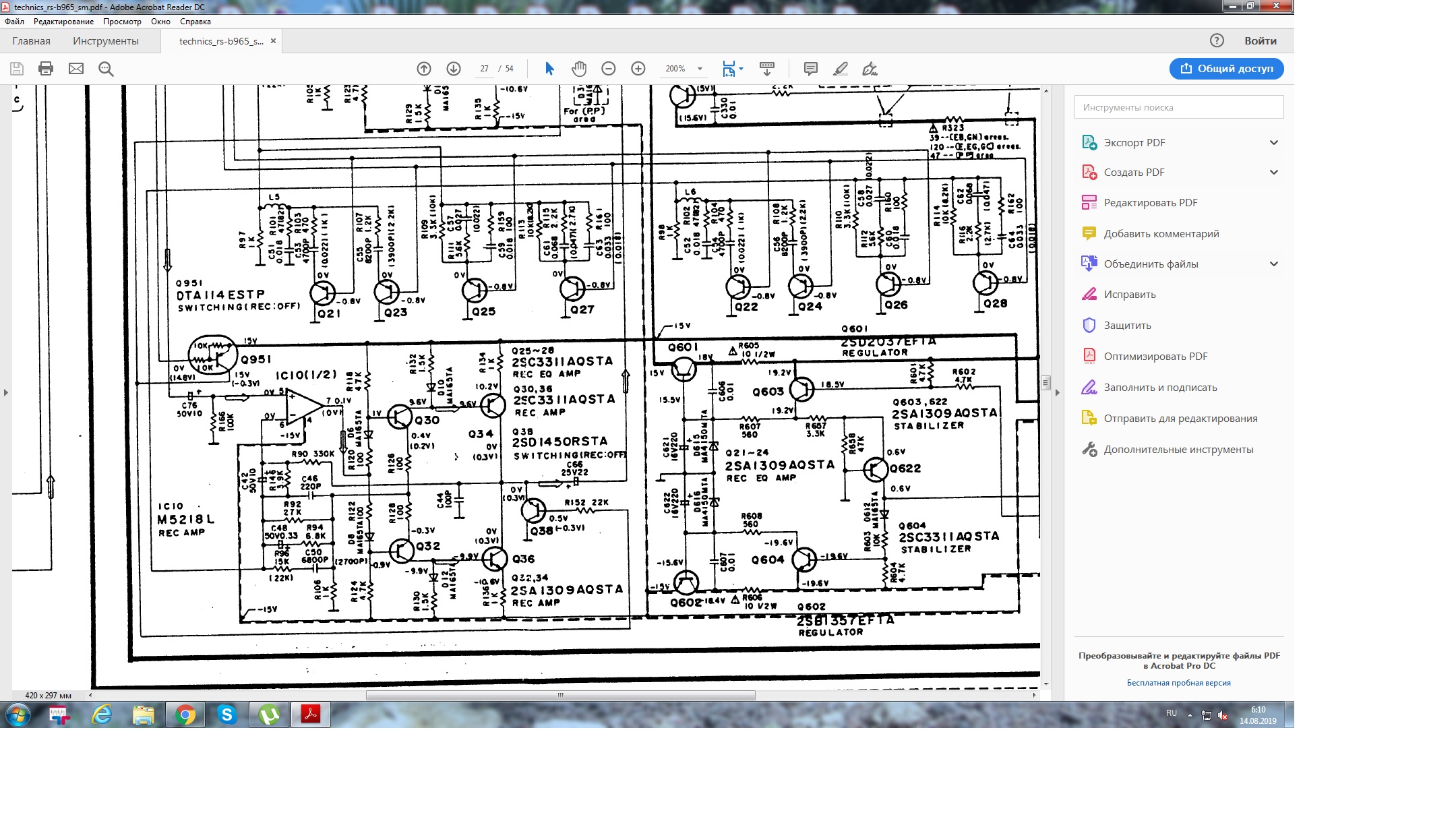
Task: Go to previous page arrow
Action: [x=424, y=69]
